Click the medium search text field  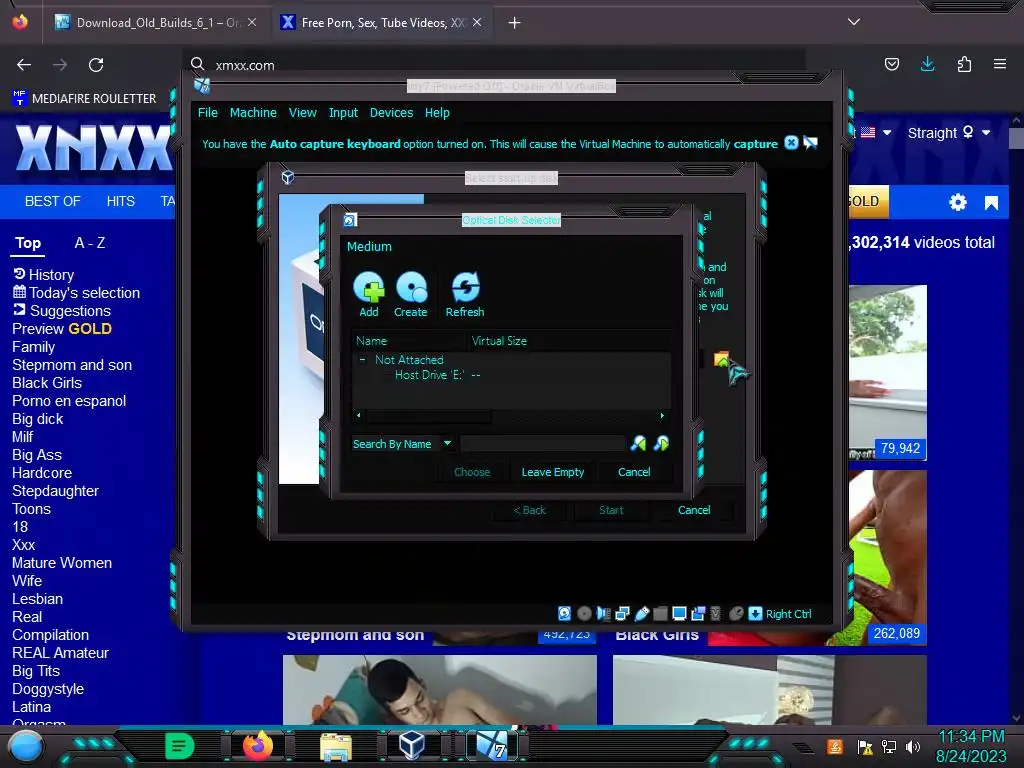(x=543, y=443)
